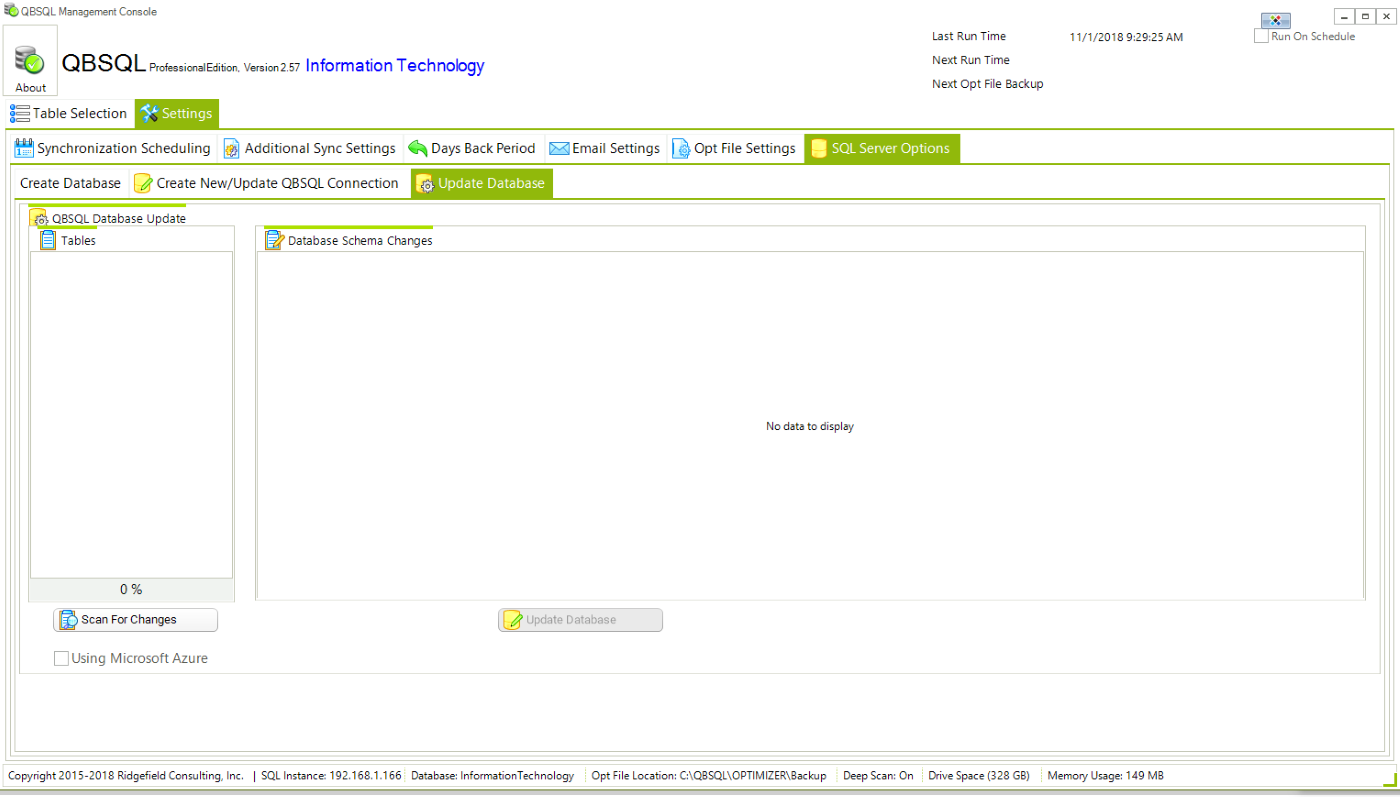Click 'Drive Space (328 GB)' status entry
Image resolution: width=1400 pixels, height=797 pixels.
[x=979, y=776]
